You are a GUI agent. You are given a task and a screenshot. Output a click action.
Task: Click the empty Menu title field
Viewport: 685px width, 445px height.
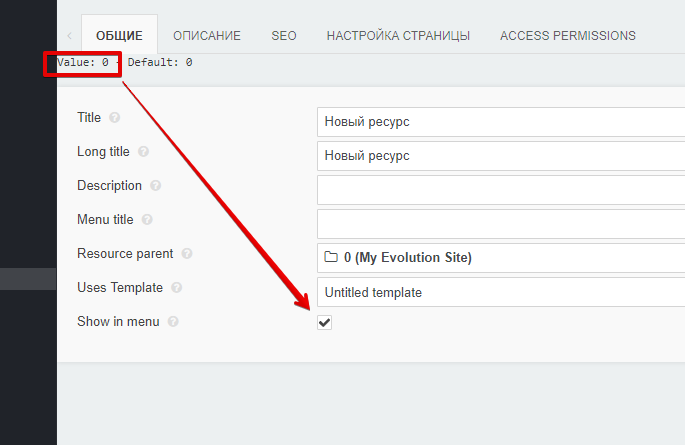(x=501, y=224)
